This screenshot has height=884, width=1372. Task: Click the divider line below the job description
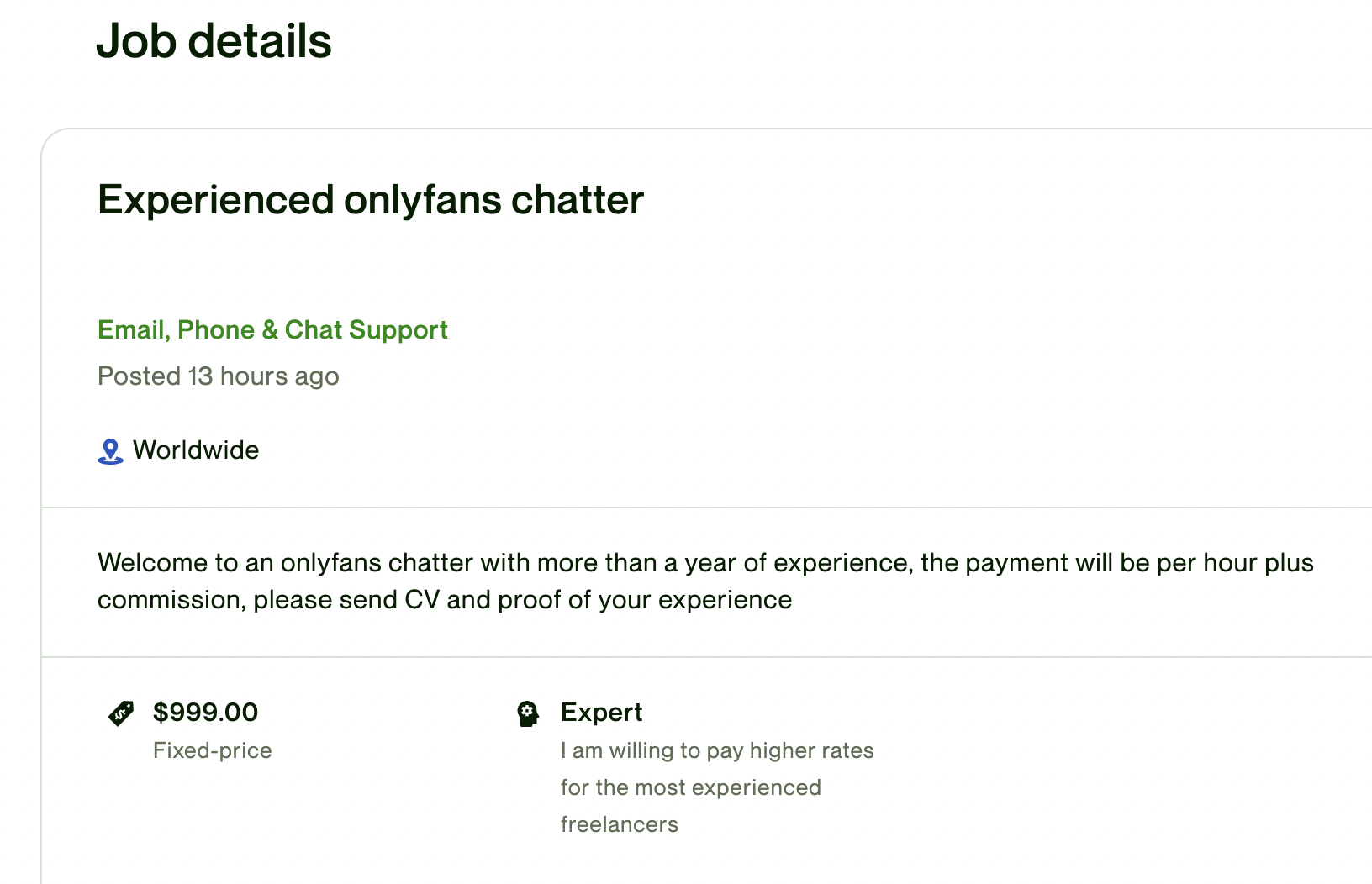(706, 657)
